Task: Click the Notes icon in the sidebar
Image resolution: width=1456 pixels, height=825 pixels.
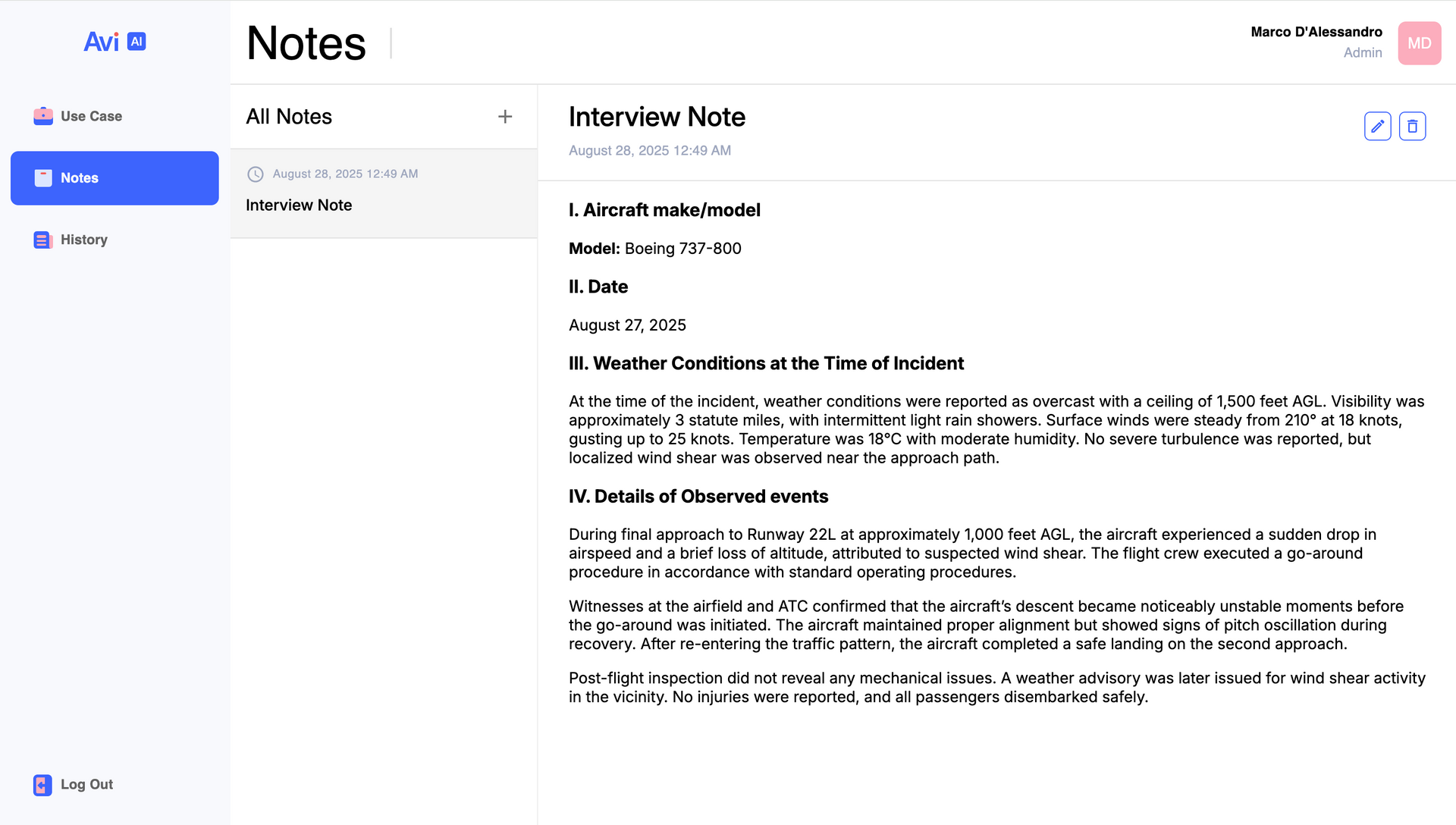Action: click(x=43, y=178)
